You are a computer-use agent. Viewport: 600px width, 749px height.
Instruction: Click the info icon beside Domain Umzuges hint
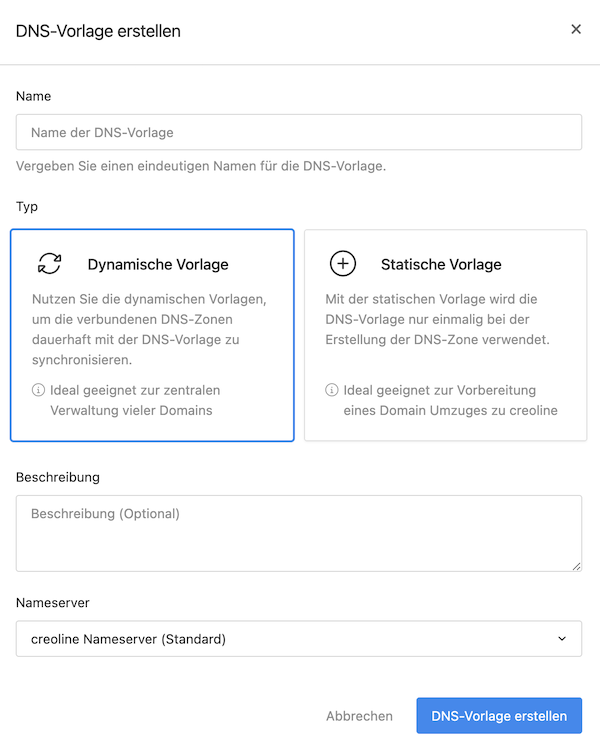332,390
